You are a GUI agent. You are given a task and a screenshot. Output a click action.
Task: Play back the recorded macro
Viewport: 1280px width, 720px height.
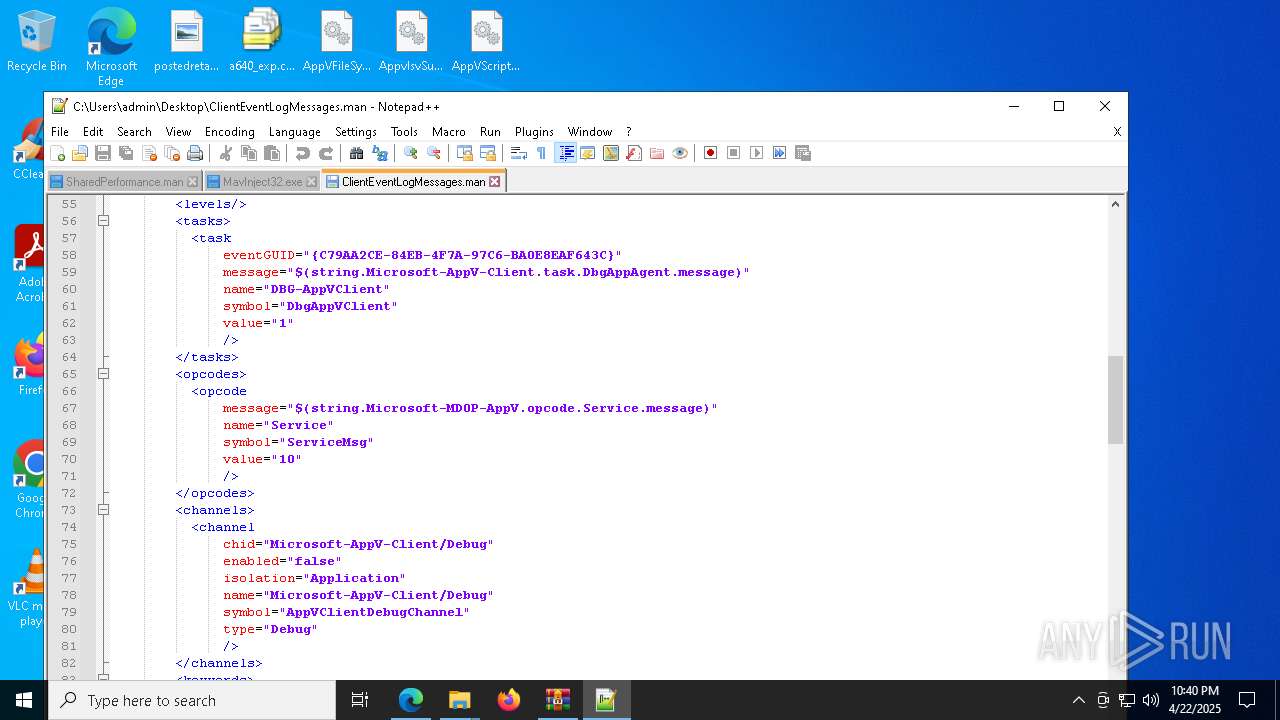[x=756, y=153]
